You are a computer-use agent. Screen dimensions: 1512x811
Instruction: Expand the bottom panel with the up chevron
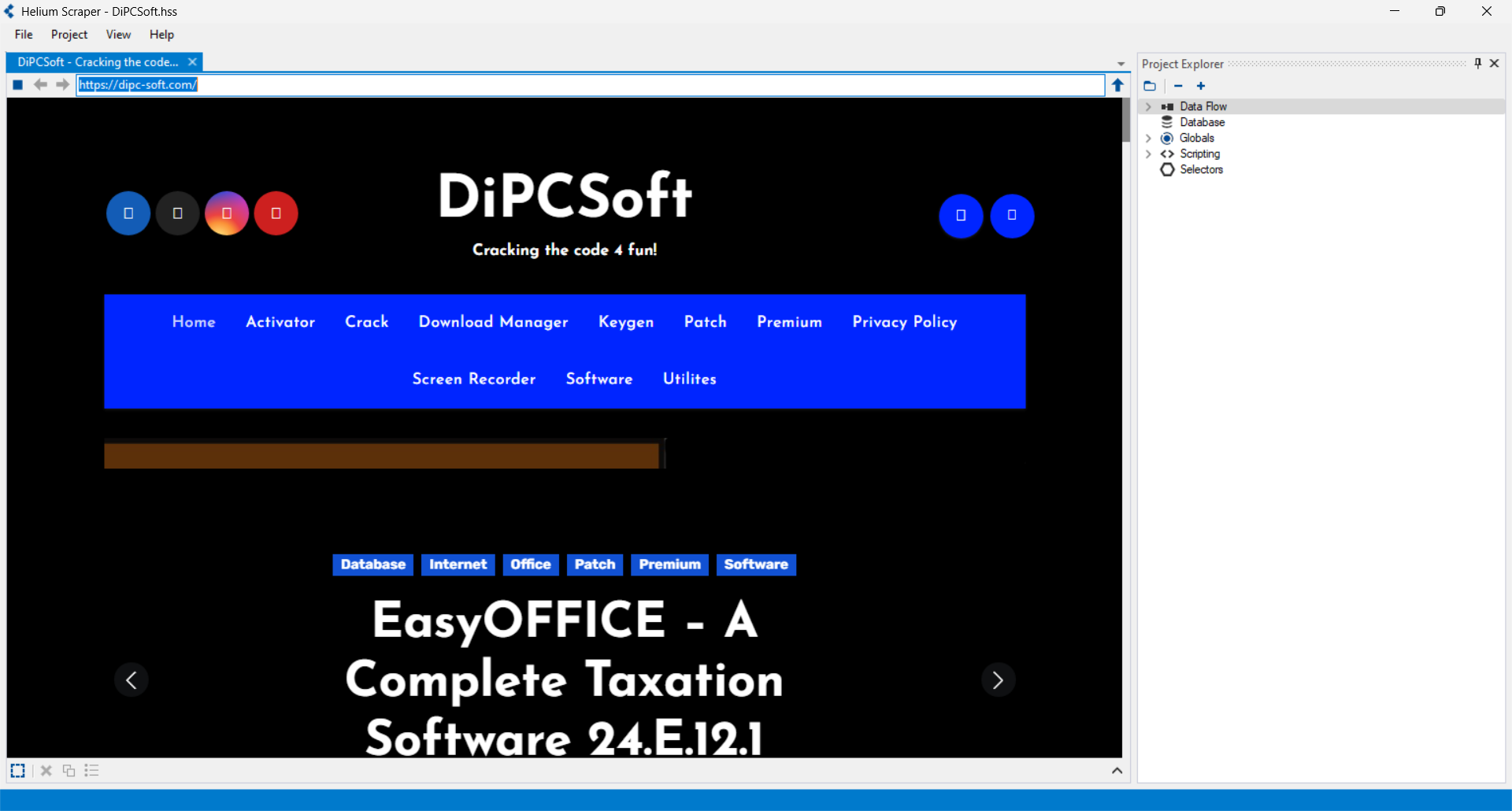tap(1117, 770)
